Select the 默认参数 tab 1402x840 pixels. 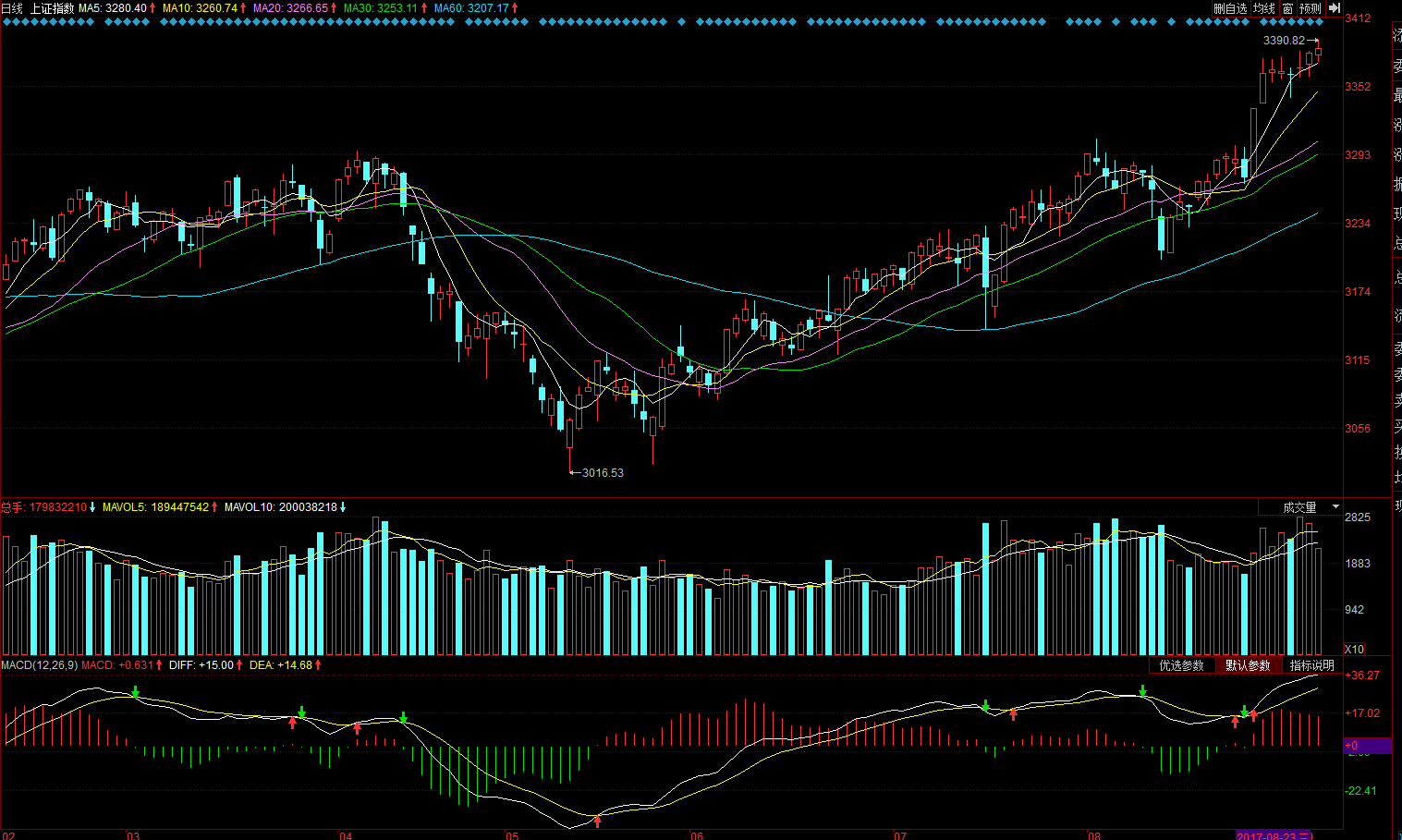pos(1248,665)
